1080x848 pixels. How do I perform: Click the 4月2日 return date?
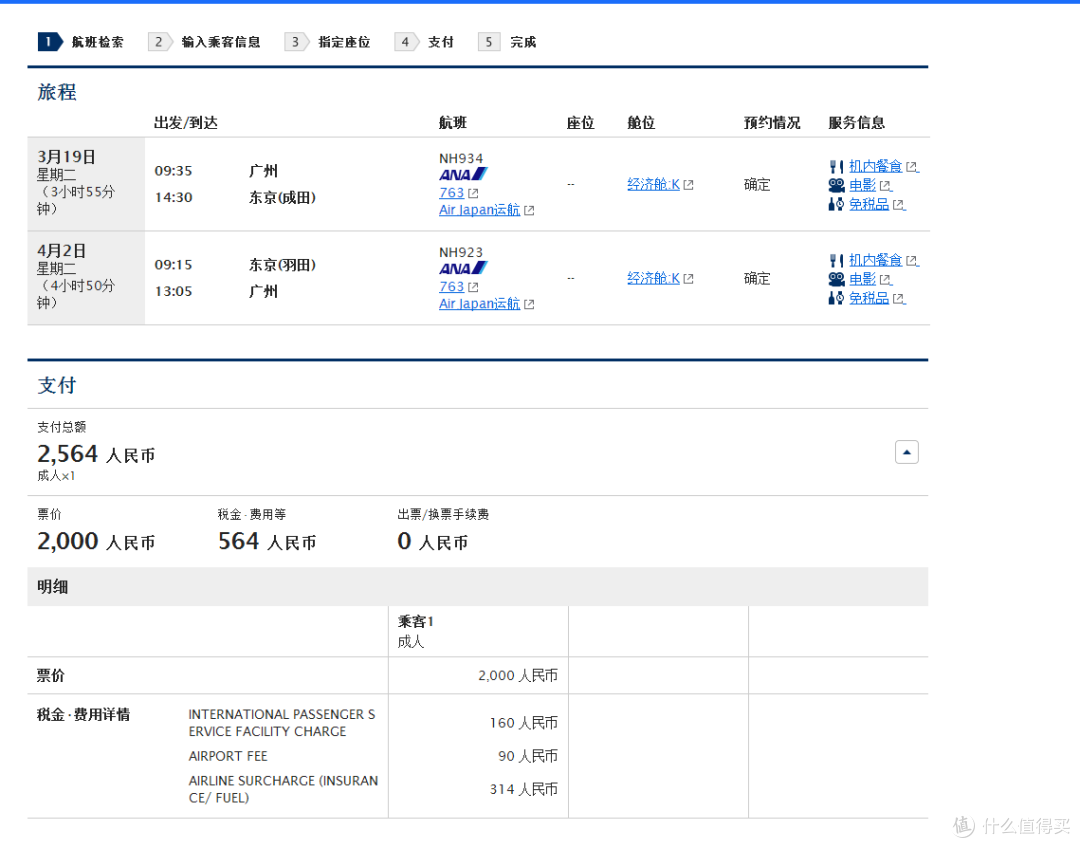(x=61, y=251)
